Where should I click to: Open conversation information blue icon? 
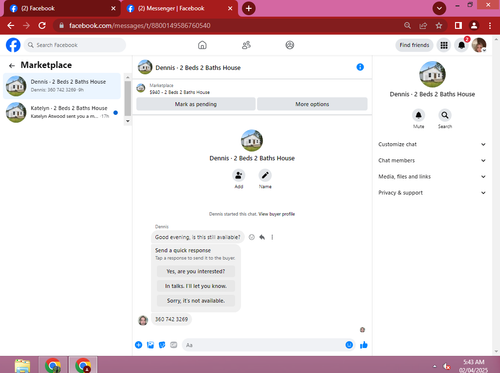coord(360,67)
